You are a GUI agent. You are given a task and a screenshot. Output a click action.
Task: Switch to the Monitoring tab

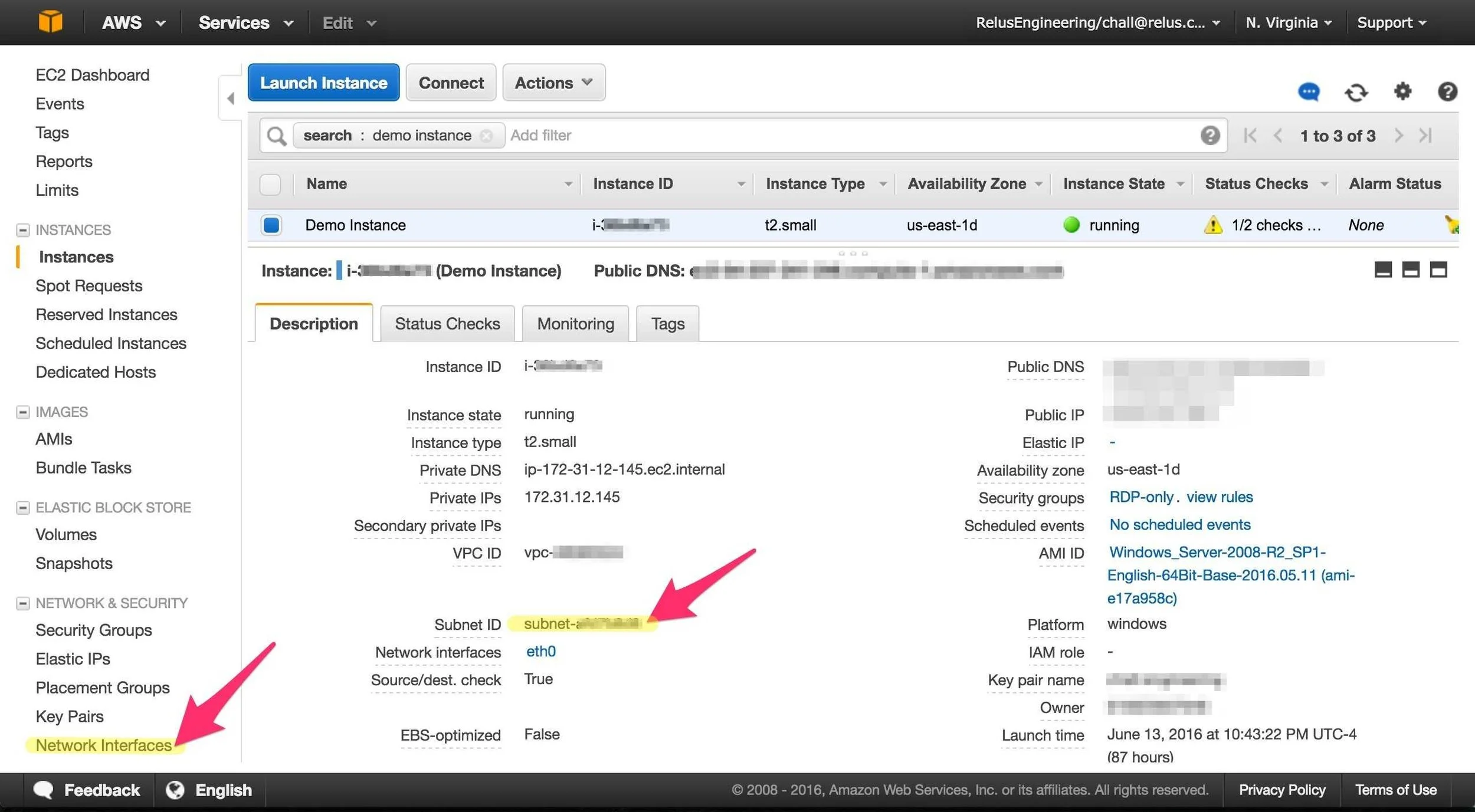pyautogui.click(x=575, y=323)
